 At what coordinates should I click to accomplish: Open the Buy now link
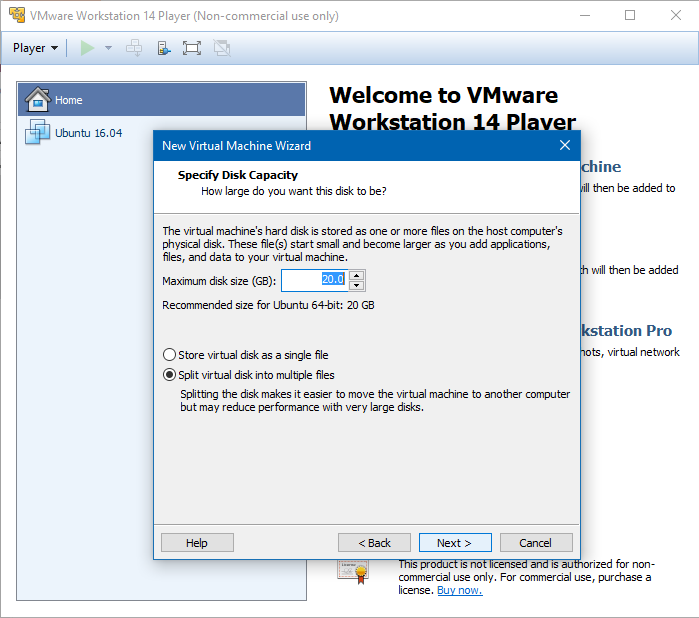(x=460, y=590)
